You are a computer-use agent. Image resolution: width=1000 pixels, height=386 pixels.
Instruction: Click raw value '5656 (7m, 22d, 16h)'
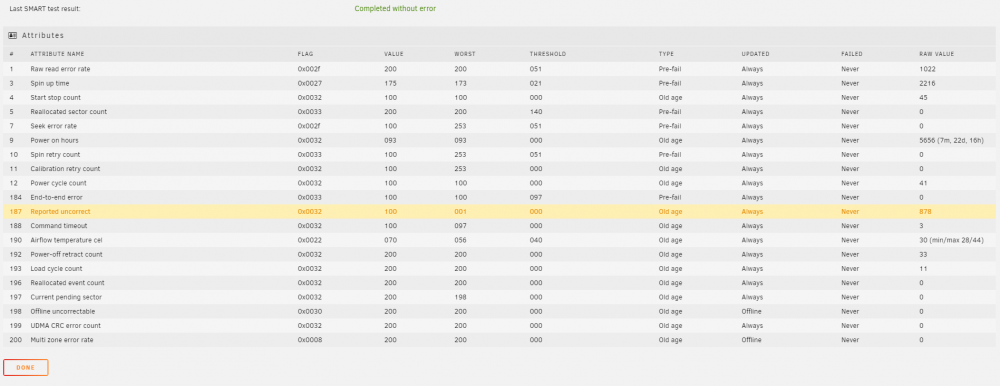(x=952, y=140)
